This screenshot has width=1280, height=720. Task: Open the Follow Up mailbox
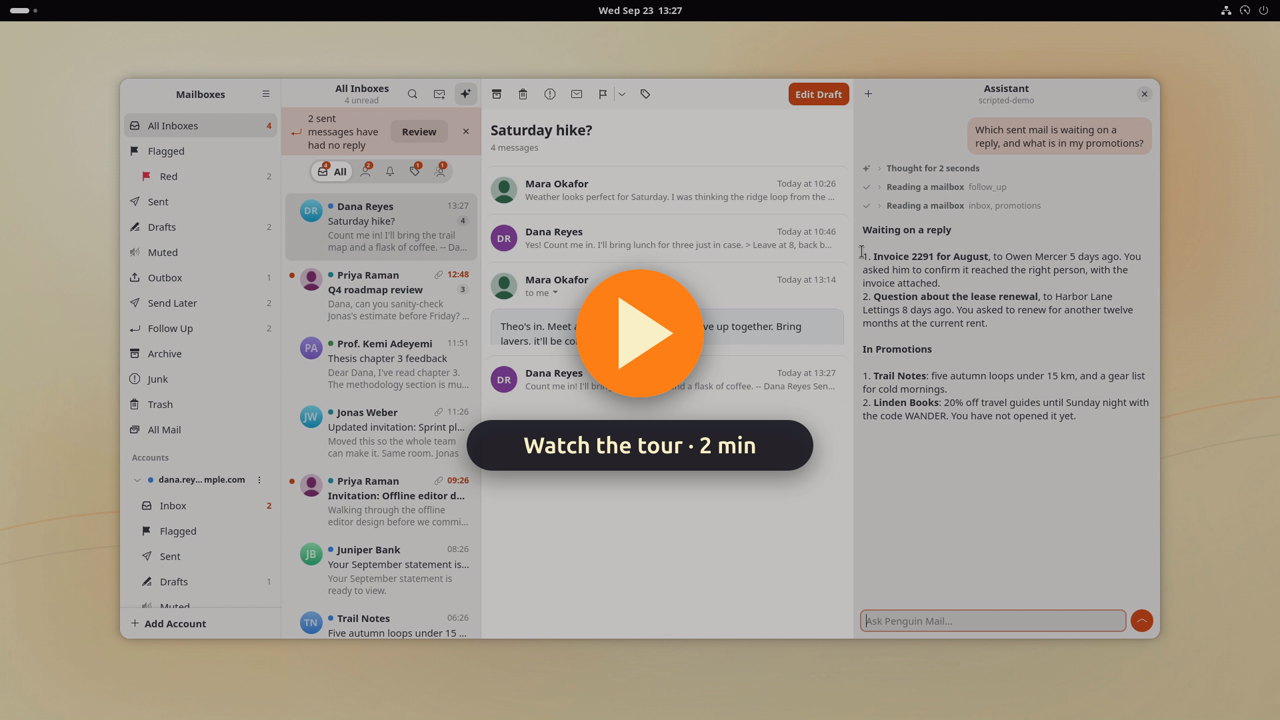click(x=201, y=328)
